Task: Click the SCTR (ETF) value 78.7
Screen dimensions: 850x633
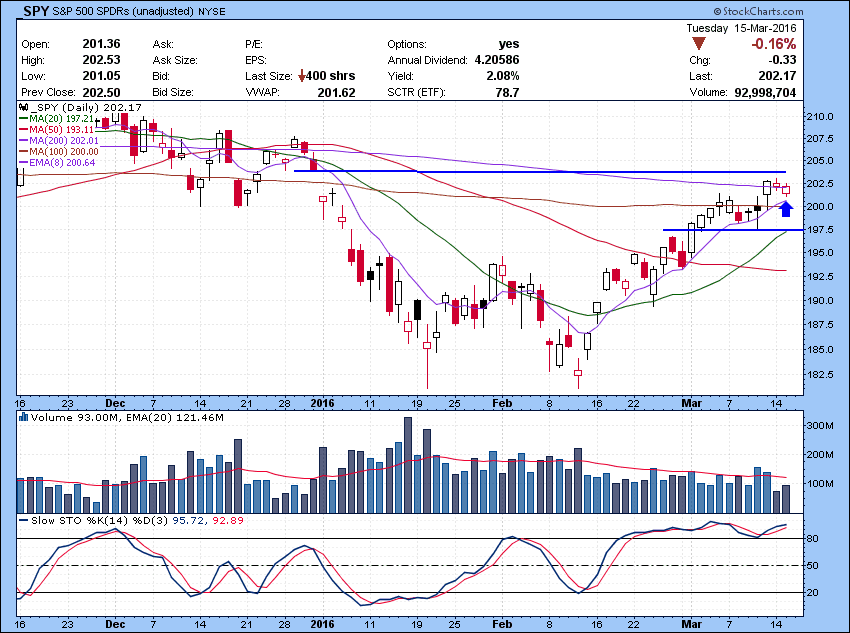Action: [x=507, y=93]
